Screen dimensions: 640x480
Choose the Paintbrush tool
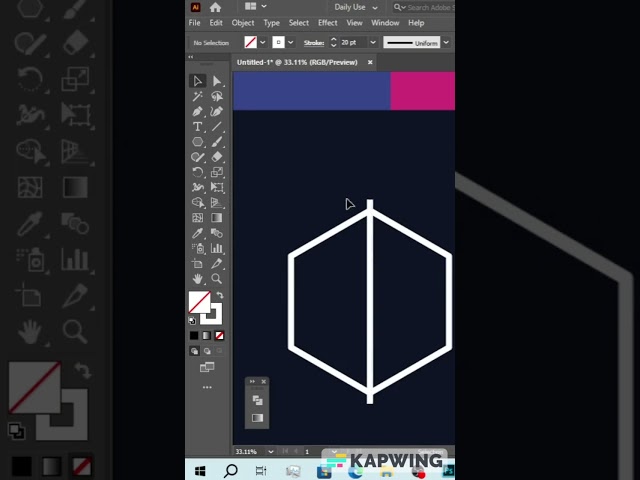pos(217,142)
